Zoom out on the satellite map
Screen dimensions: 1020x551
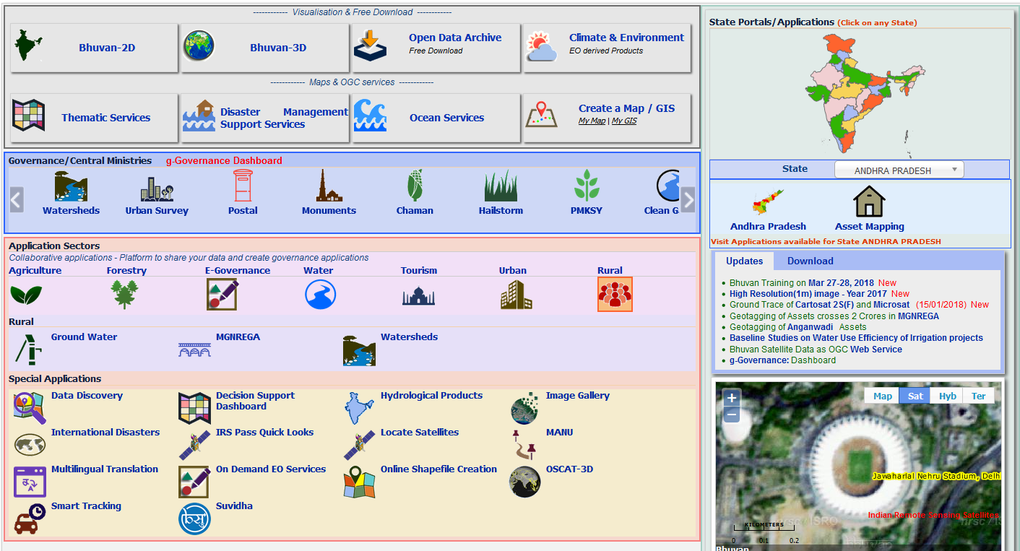732,414
